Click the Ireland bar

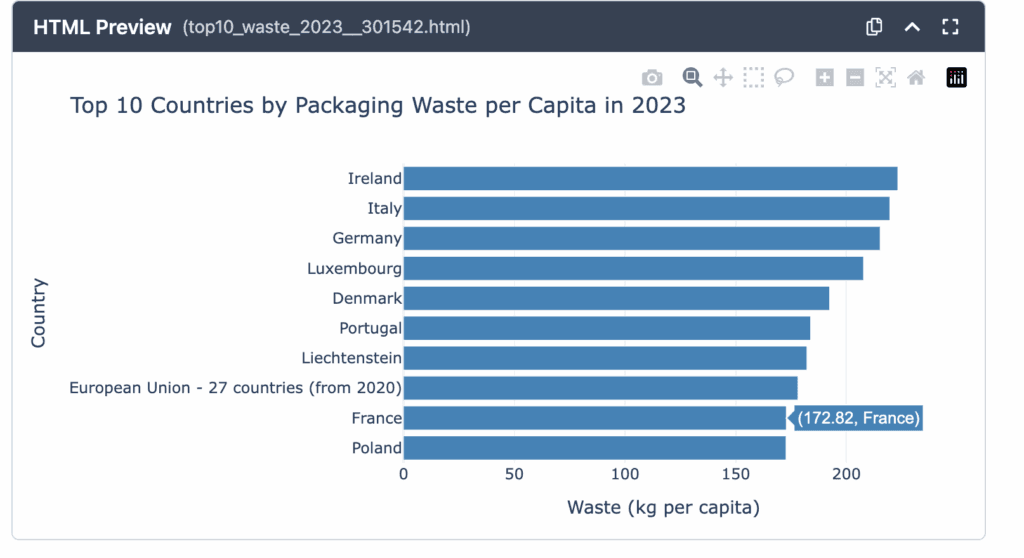point(650,179)
